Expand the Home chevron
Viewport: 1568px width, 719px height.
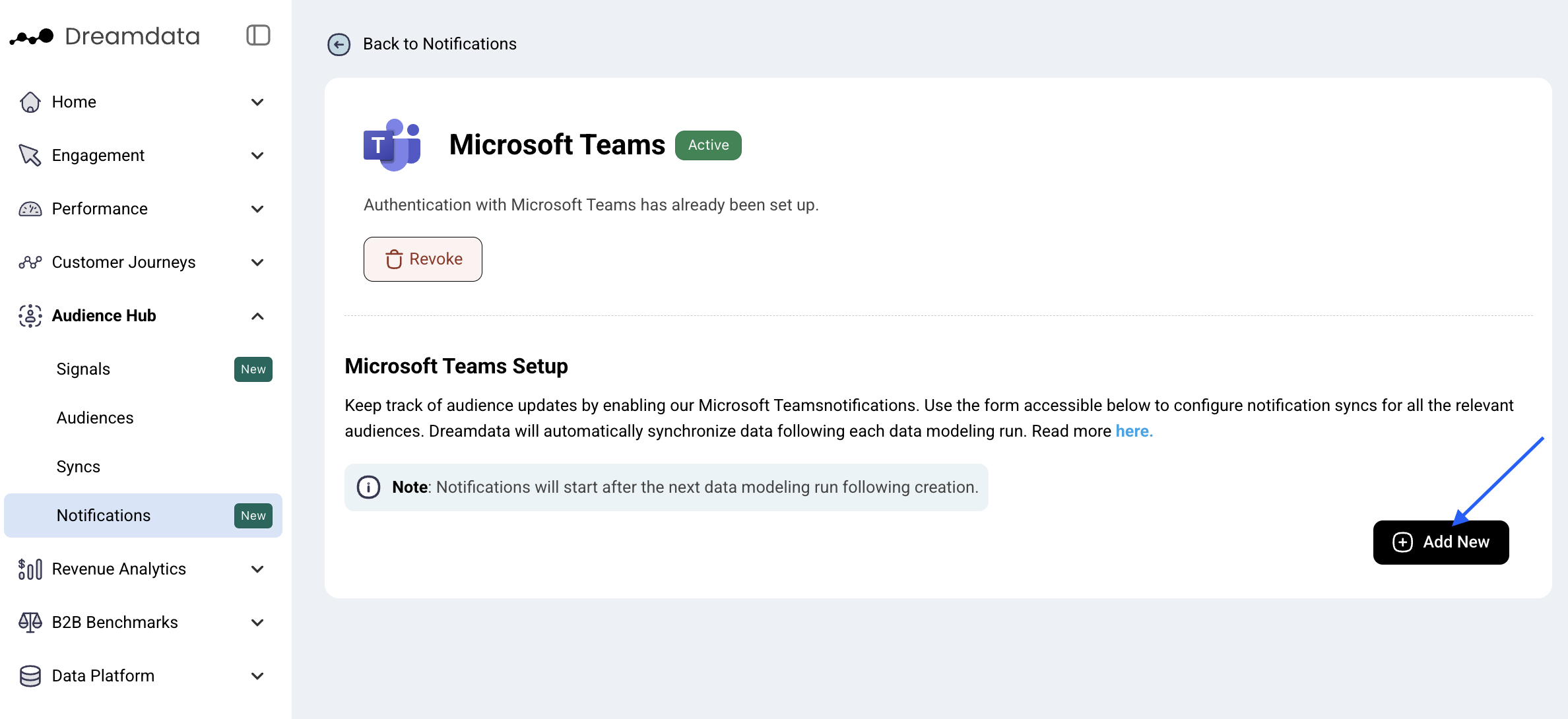[x=257, y=102]
